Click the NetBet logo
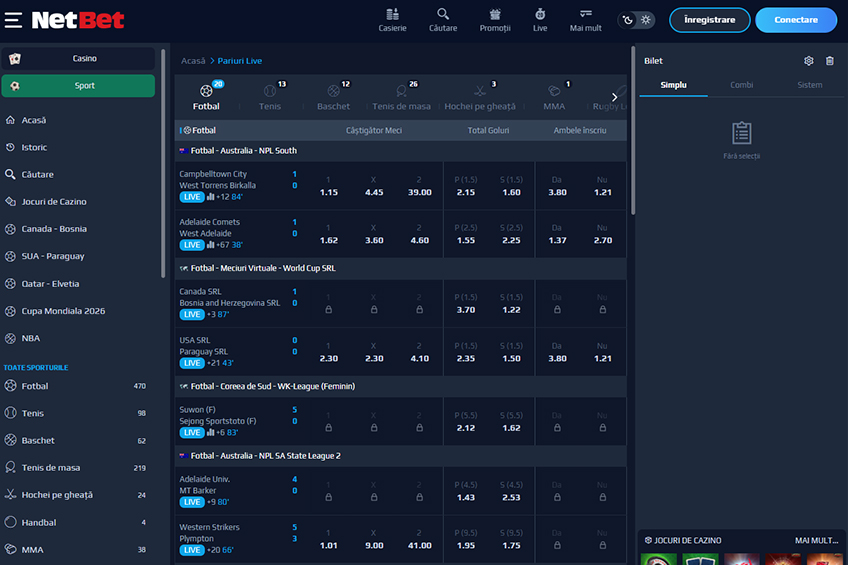The image size is (848, 565). (x=78, y=20)
